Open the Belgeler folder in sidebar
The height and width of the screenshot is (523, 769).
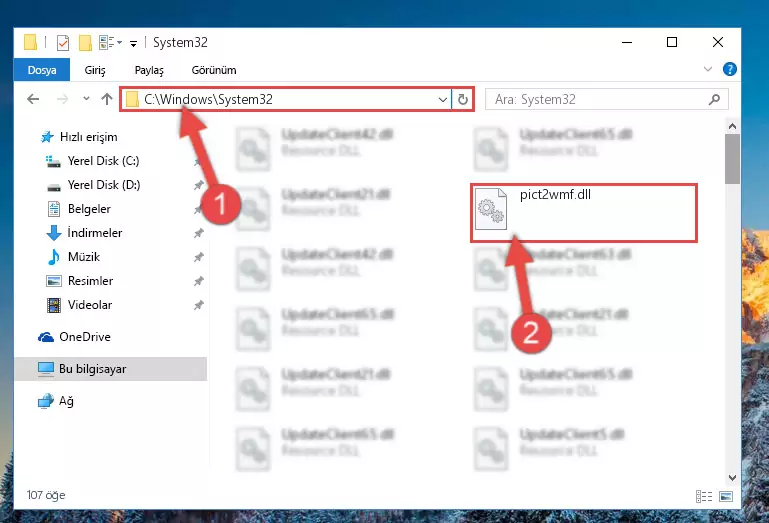[89, 209]
